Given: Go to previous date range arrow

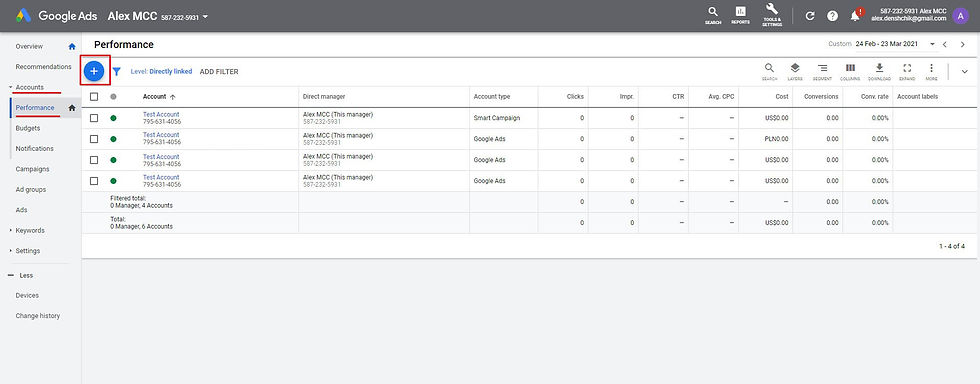Looking at the screenshot, I should pos(945,44).
